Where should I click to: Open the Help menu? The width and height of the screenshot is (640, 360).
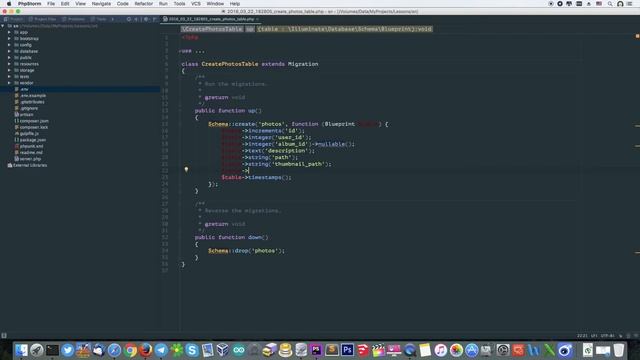[x=235, y=4]
